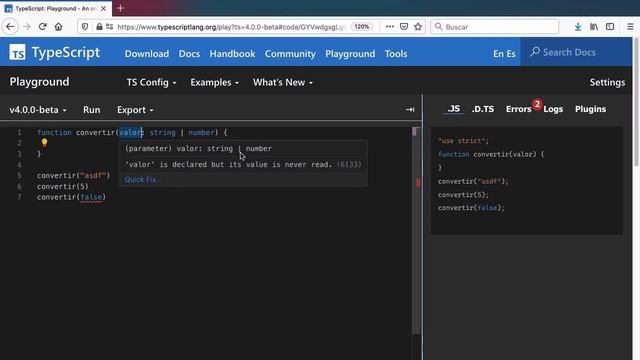Open the Settings panel

[x=607, y=82]
